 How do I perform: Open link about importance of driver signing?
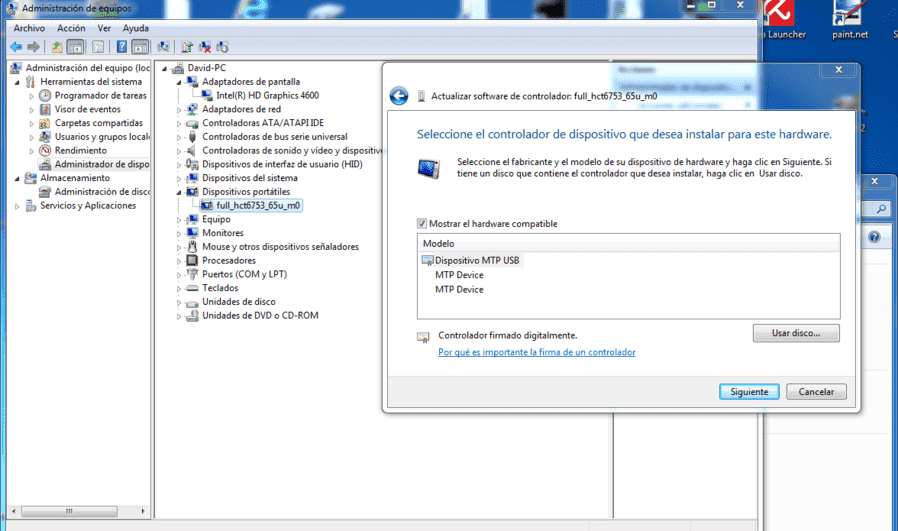coord(537,352)
